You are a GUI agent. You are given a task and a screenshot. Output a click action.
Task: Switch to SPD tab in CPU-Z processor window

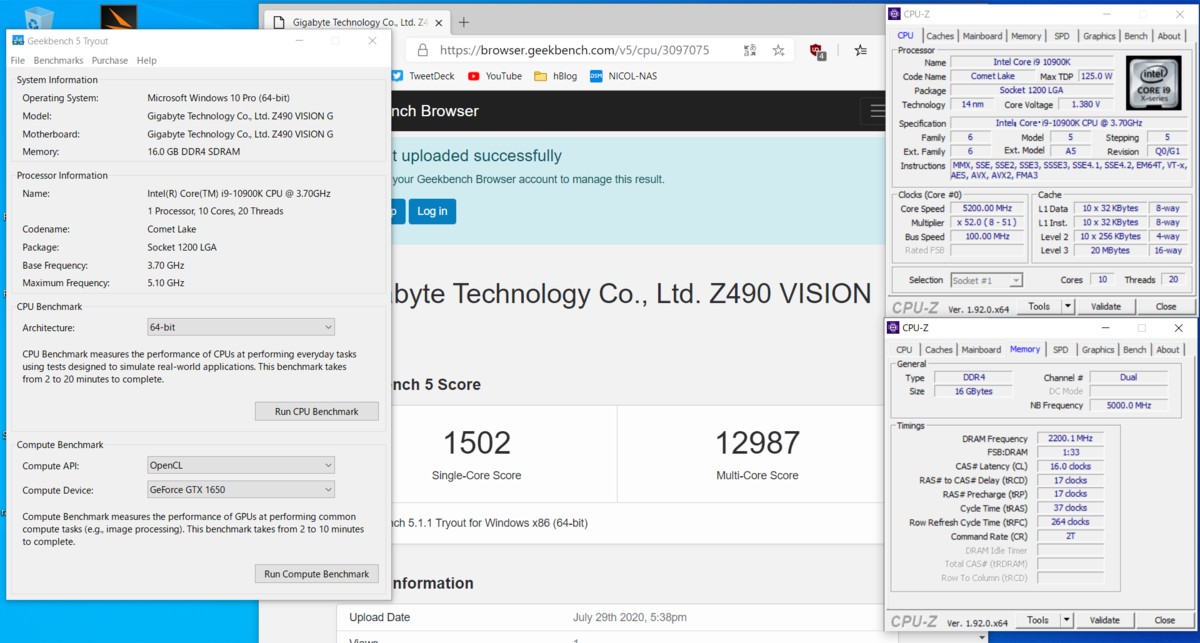[1061, 36]
